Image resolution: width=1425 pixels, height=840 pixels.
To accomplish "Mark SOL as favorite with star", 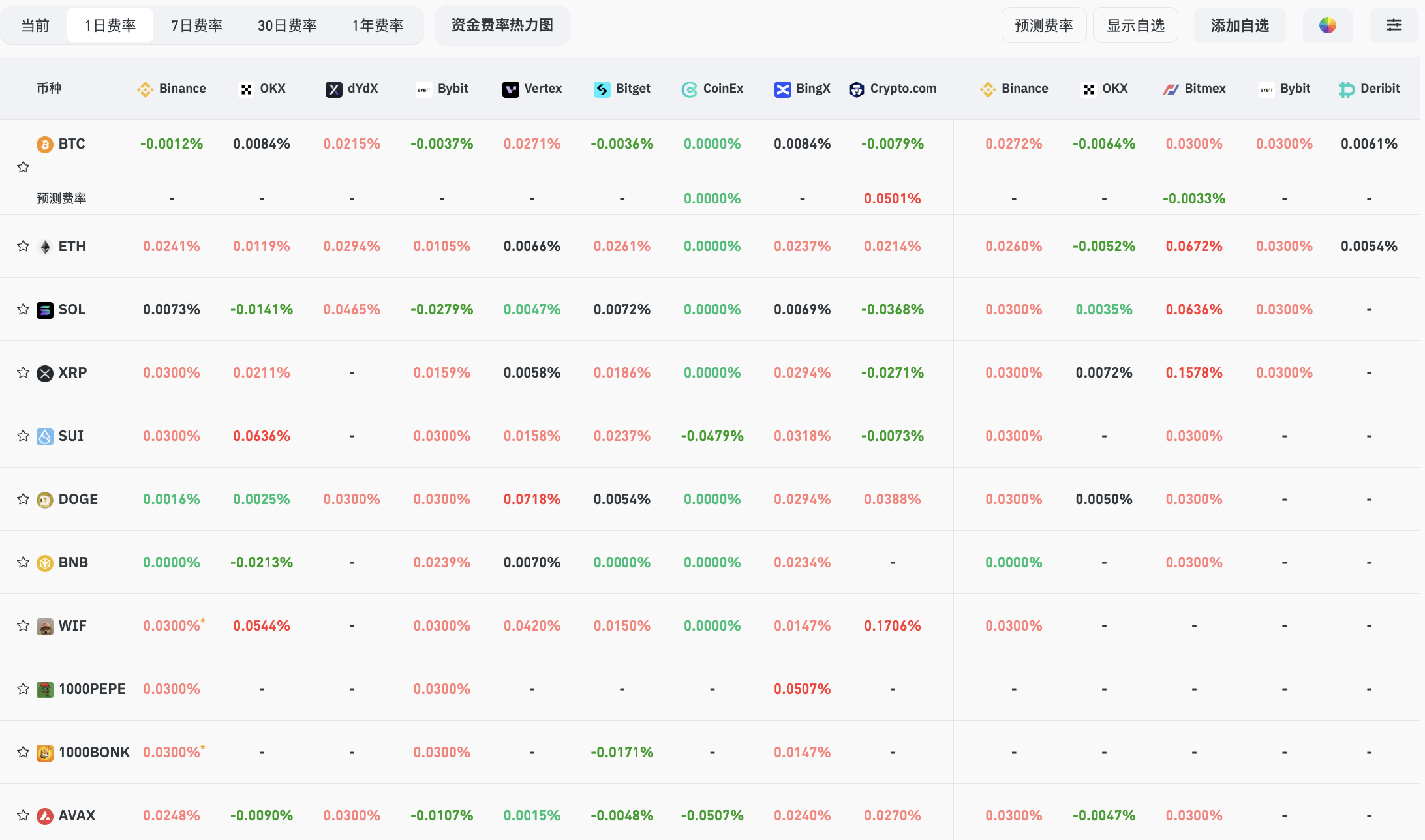I will point(23,309).
